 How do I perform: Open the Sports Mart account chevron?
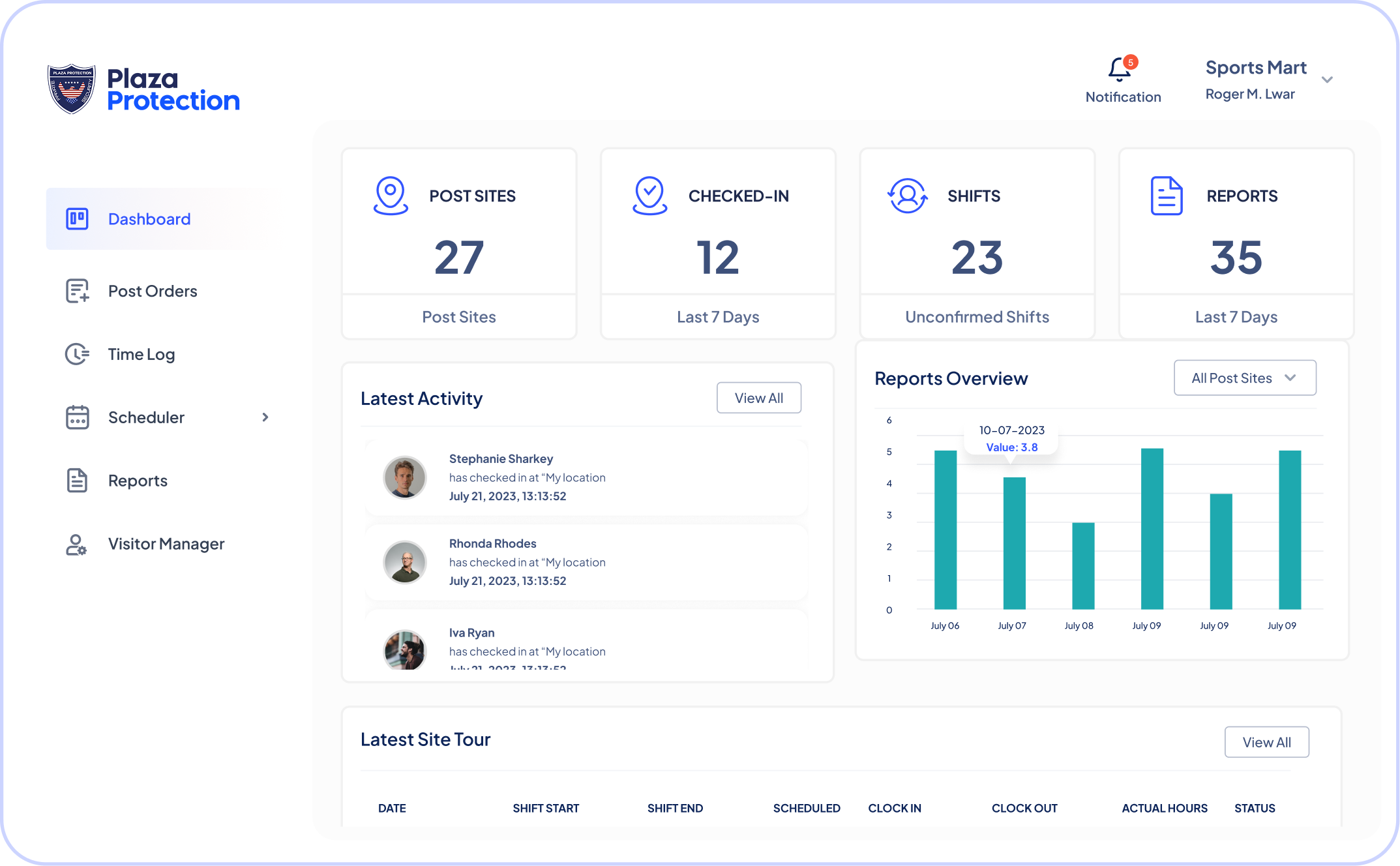point(1327,80)
